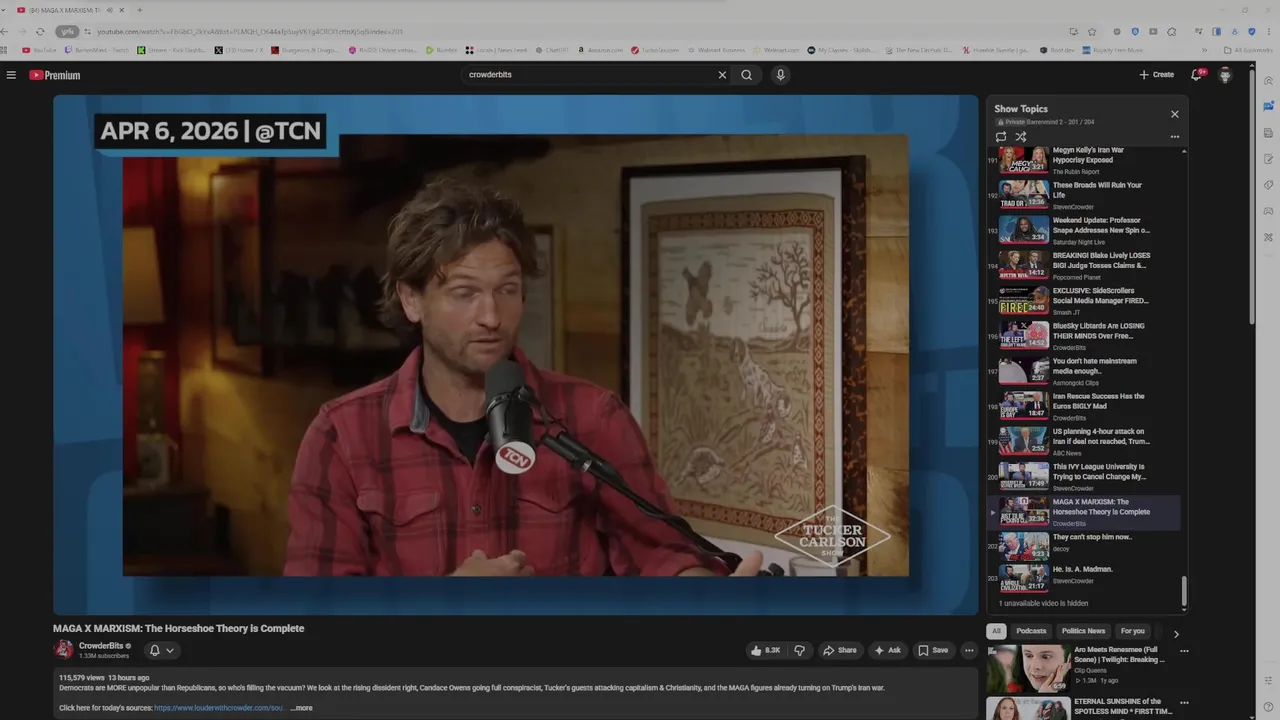Dislike the video

(799, 650)
